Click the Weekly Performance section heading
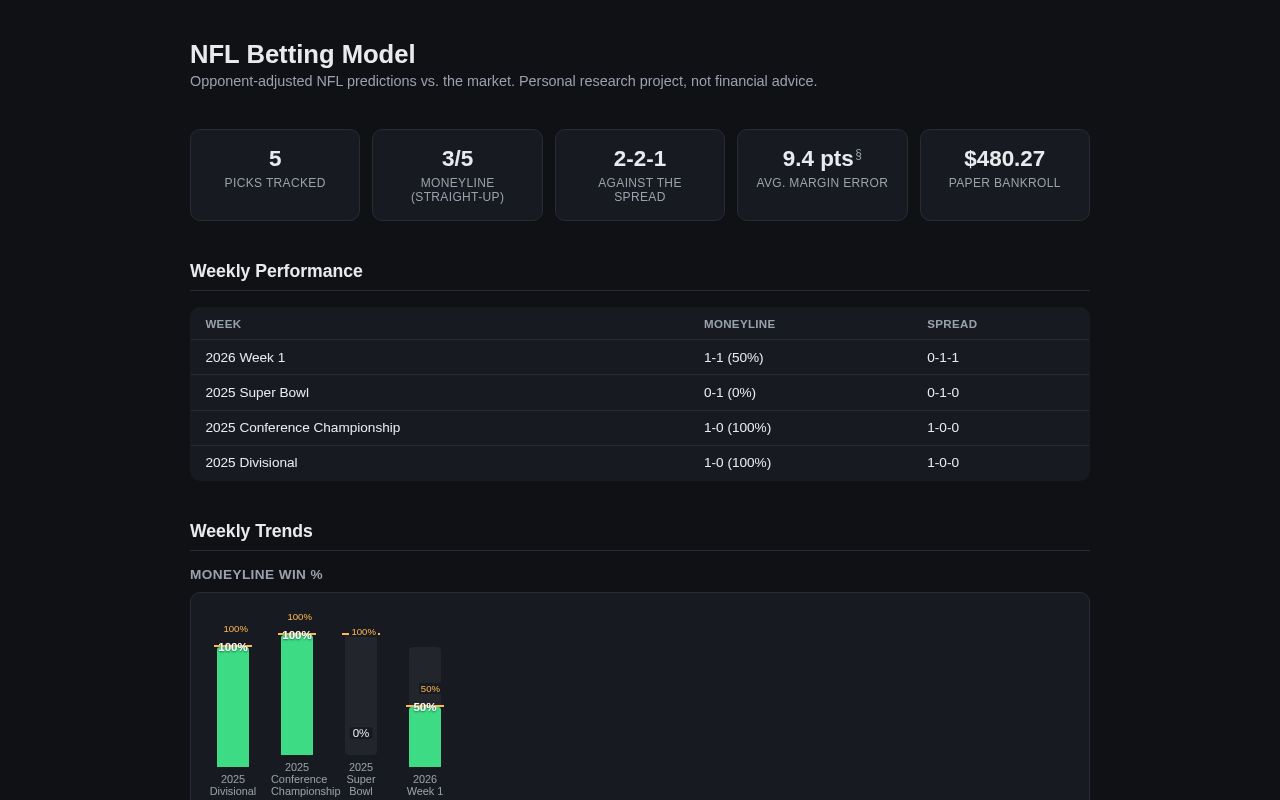 (x=276, y=271)
